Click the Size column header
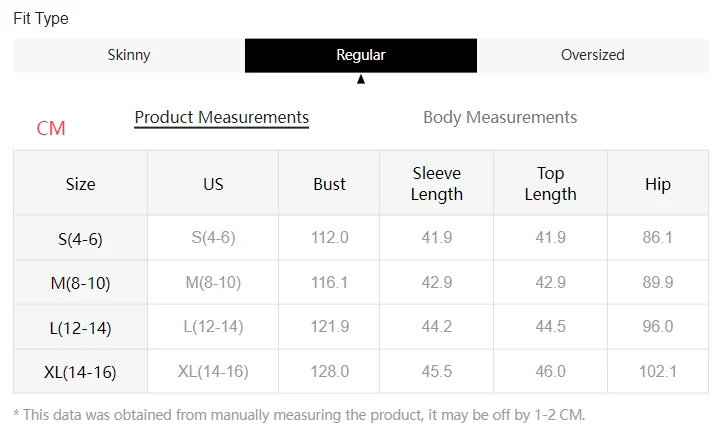Viewport: 712px width, 434px height. coord(80,184)
